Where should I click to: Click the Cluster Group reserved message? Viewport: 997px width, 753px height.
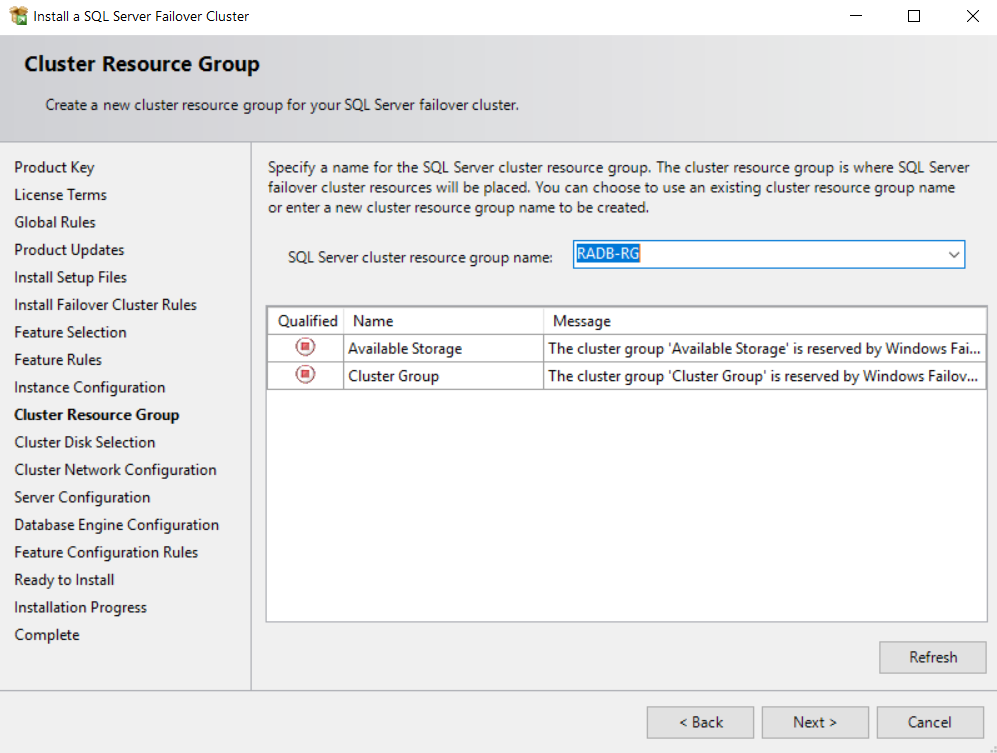764,376
